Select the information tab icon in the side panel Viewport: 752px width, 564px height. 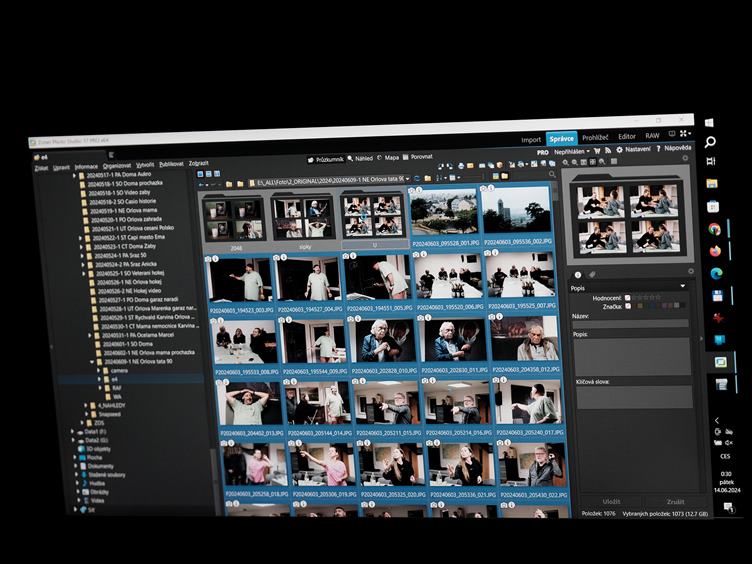[578, 275]
